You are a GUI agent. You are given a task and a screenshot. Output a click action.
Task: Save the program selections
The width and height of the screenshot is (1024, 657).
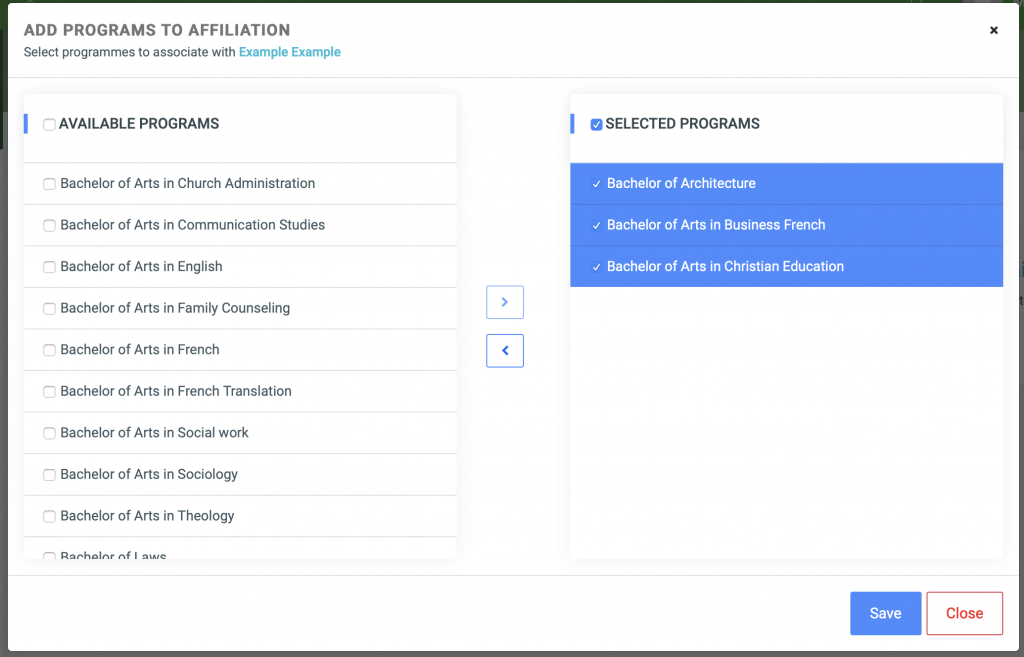tap(885, 613)
